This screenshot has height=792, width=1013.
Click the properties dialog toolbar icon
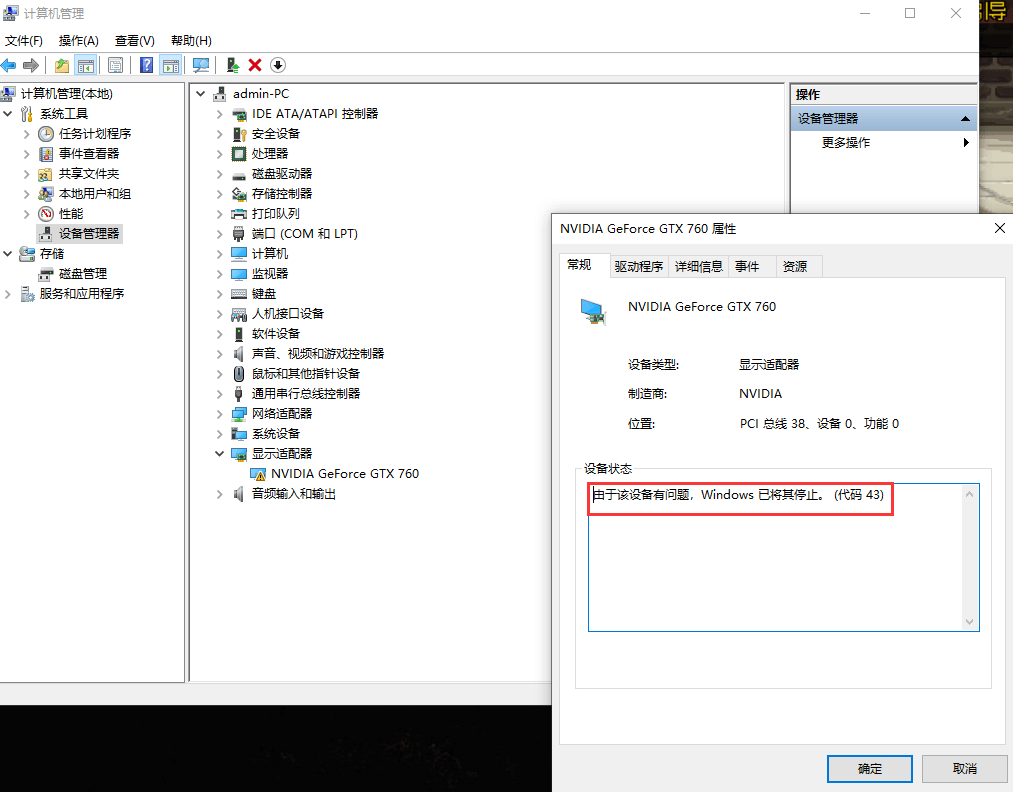coord(116,65)
